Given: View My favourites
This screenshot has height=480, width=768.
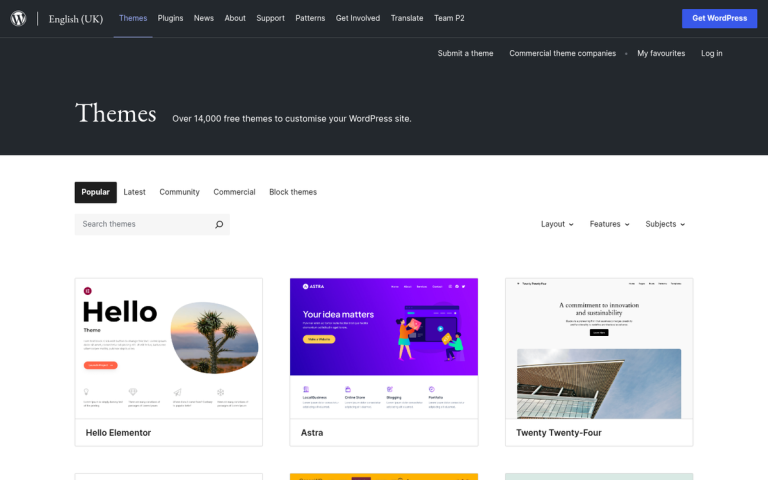Looking at the screenshot, I should [661, 53].
